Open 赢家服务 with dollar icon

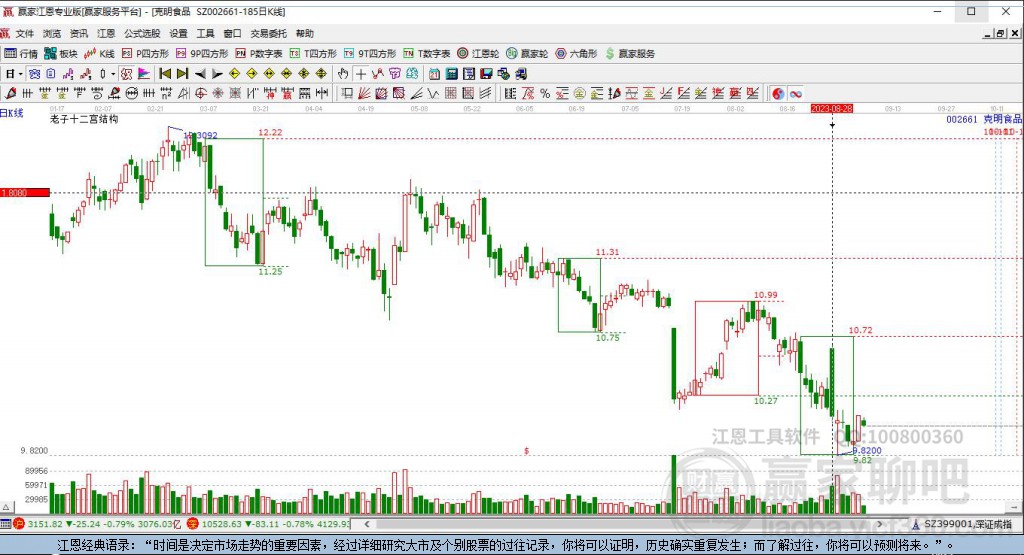coord(630,54)
